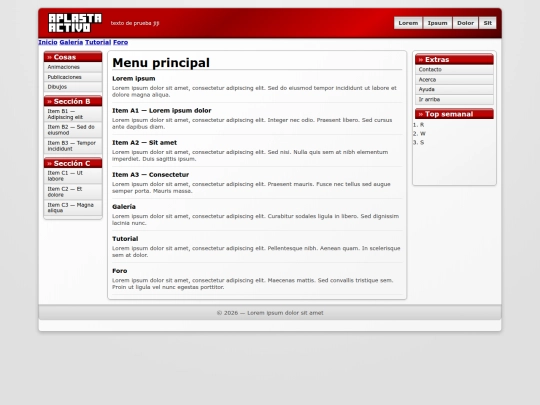Open Contacto in Extras menu

(454, 70)
